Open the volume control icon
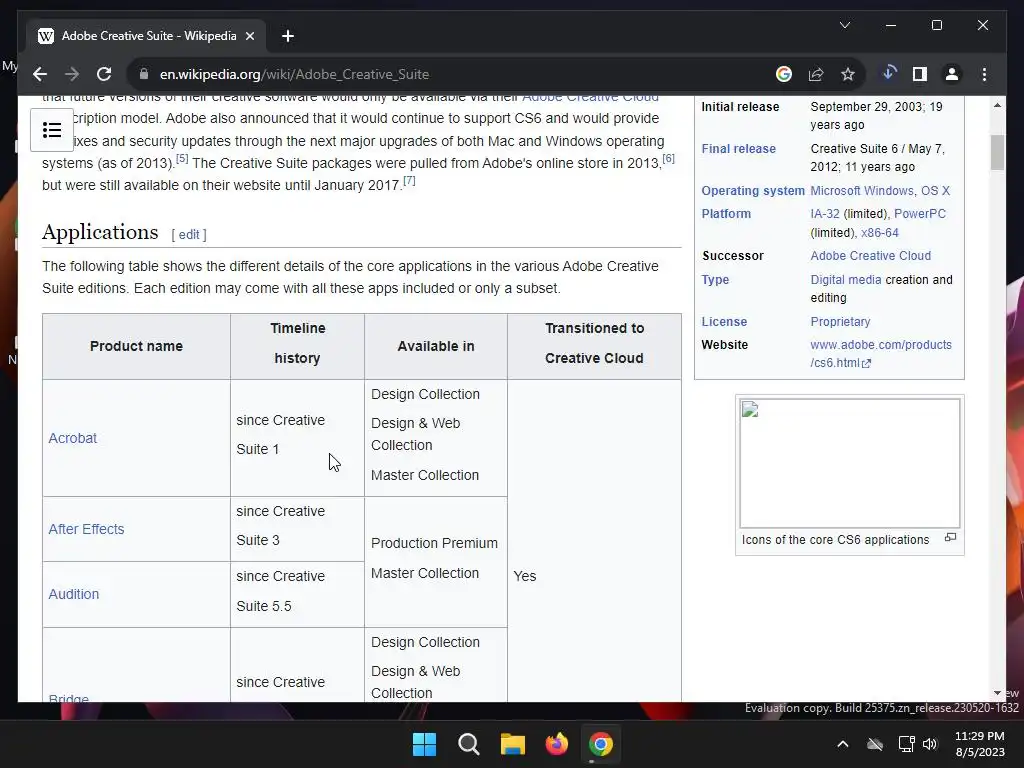Viewport: 1024px width, 768px height. pos(930,744)
